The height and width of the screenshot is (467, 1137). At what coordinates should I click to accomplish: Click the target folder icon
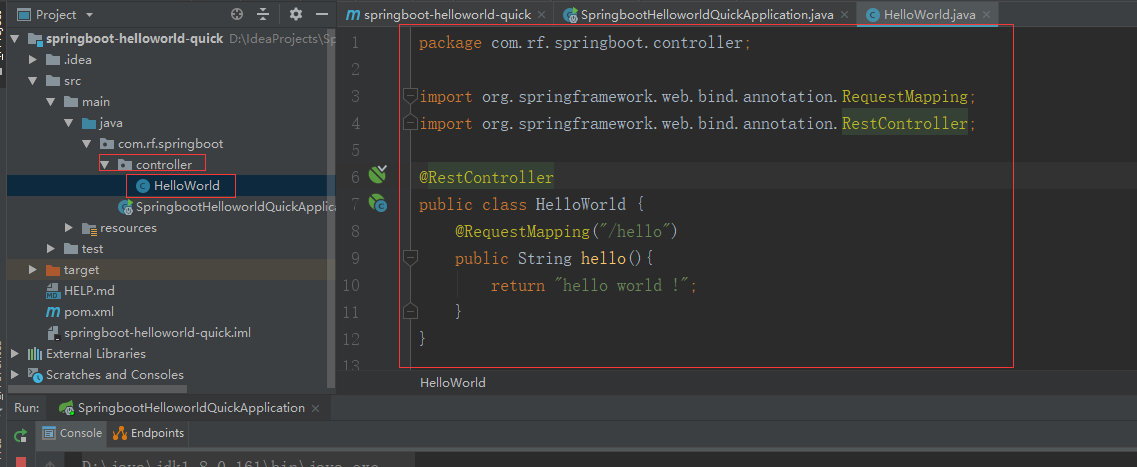coord(53,270)
